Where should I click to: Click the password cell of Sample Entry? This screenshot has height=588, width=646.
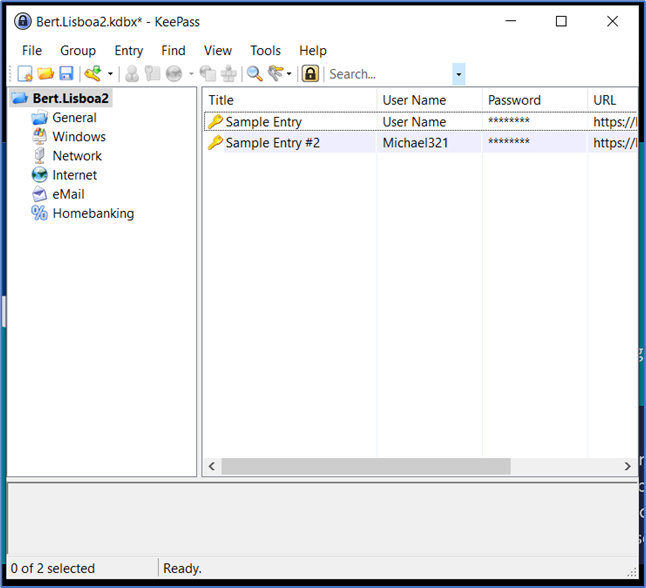coord(509,121)
